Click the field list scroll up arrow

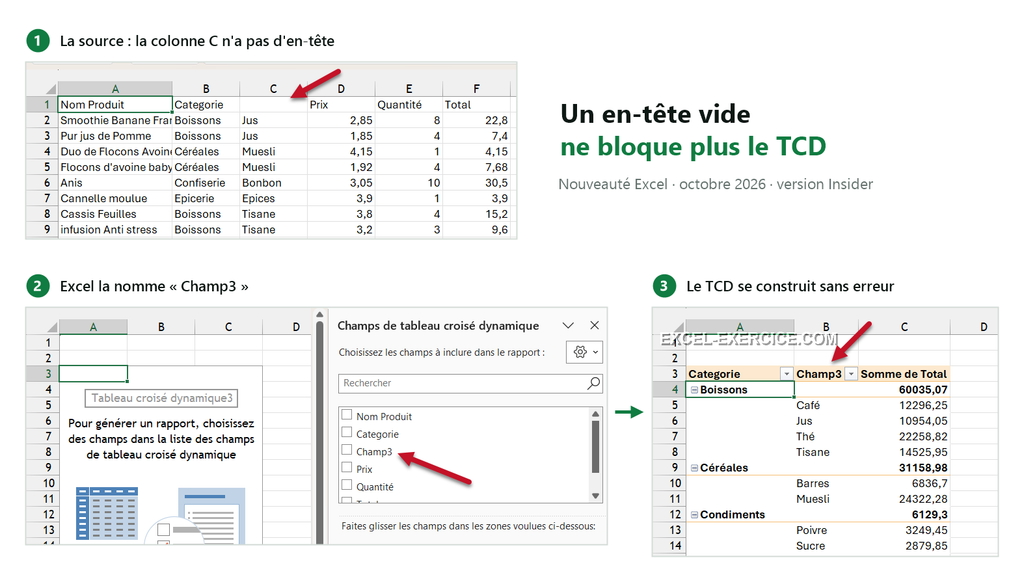(595, 414)
